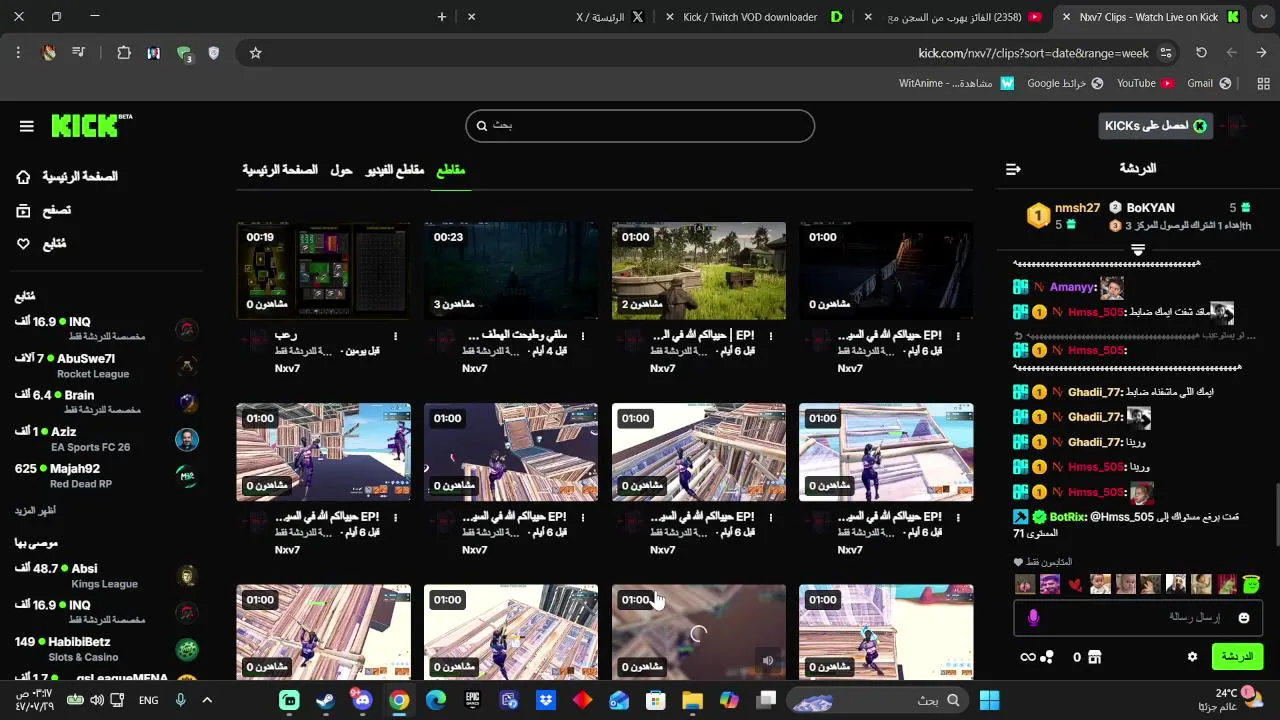1280x720 pixels.
Task: Play the 00:23 dark forest clip thumbnail
Action: click(x=511, y=271)
